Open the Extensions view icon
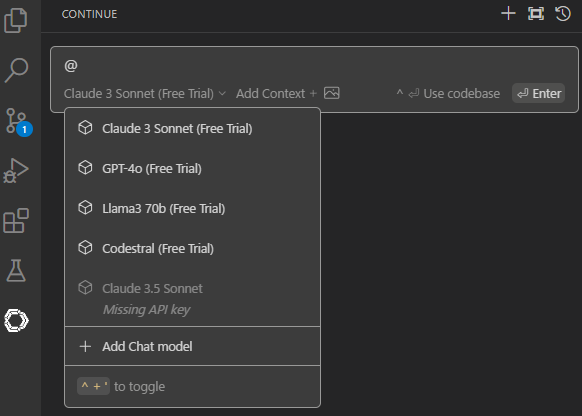 tap(16, 221)
